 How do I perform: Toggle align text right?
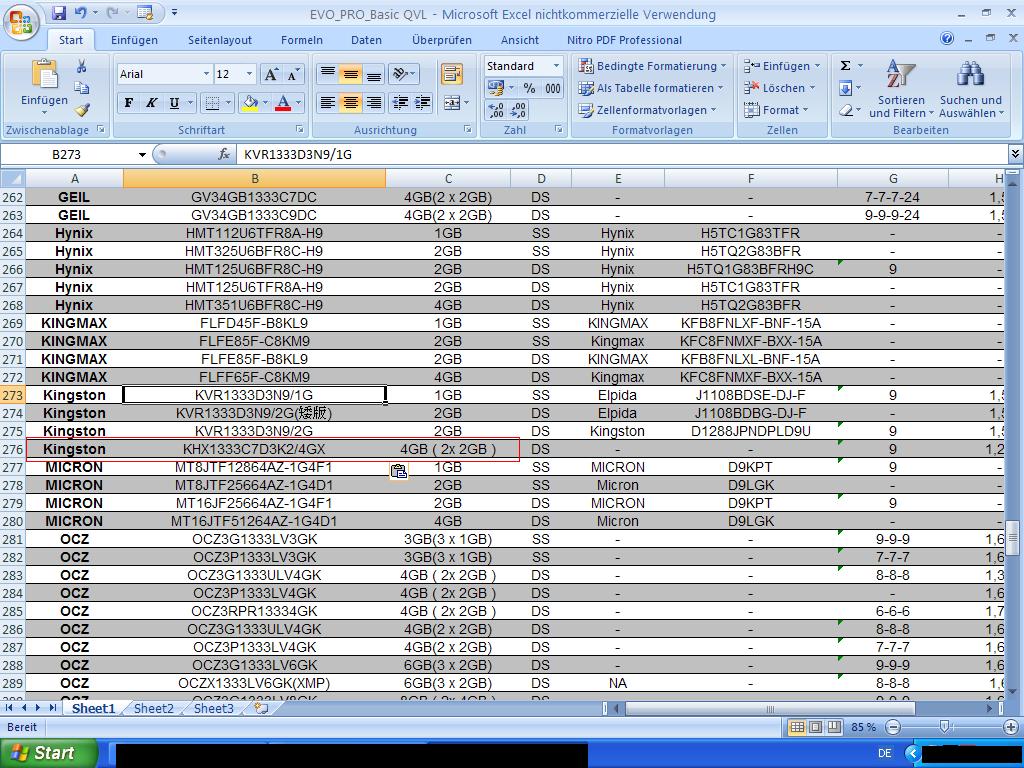[374, 103]
